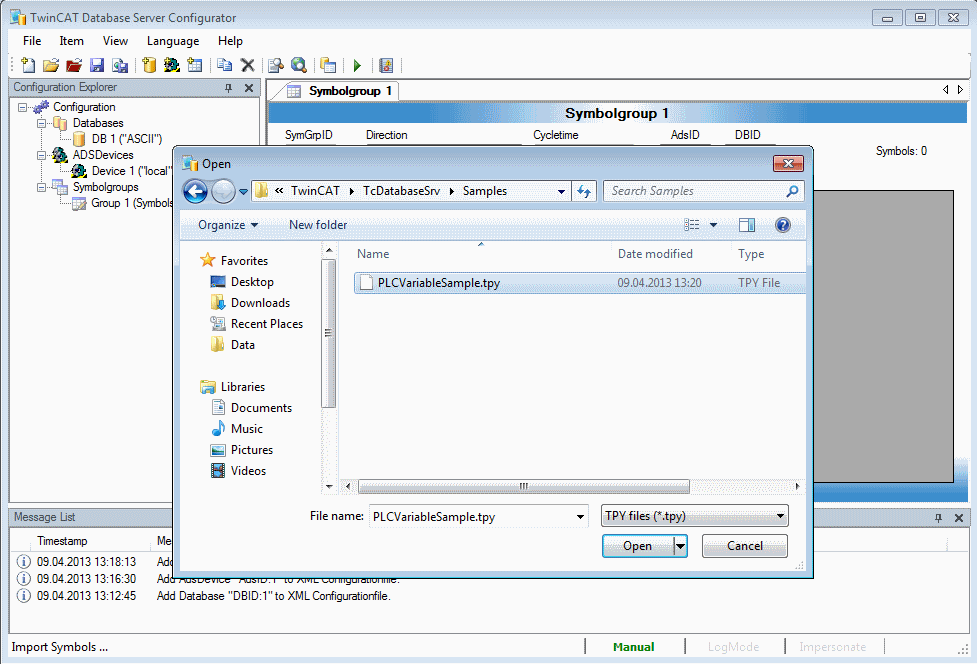Click the Help question mark icon

click(783, 225)
